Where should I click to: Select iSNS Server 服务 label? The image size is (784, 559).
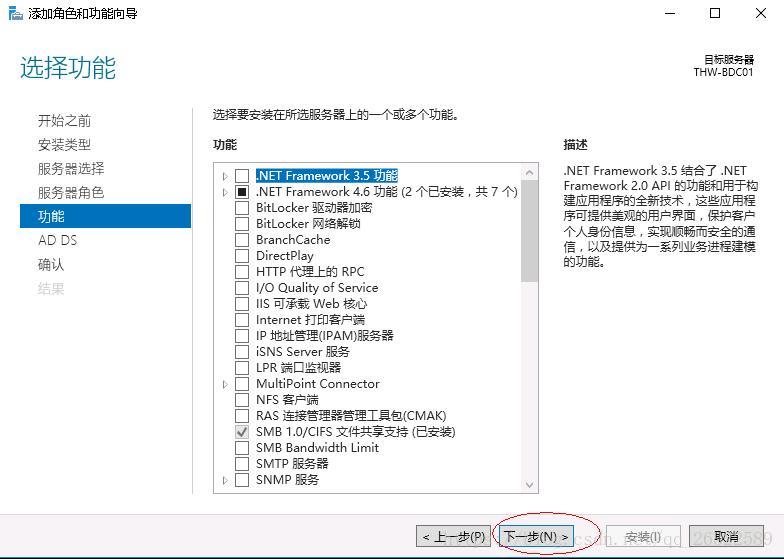click(302, 352)
